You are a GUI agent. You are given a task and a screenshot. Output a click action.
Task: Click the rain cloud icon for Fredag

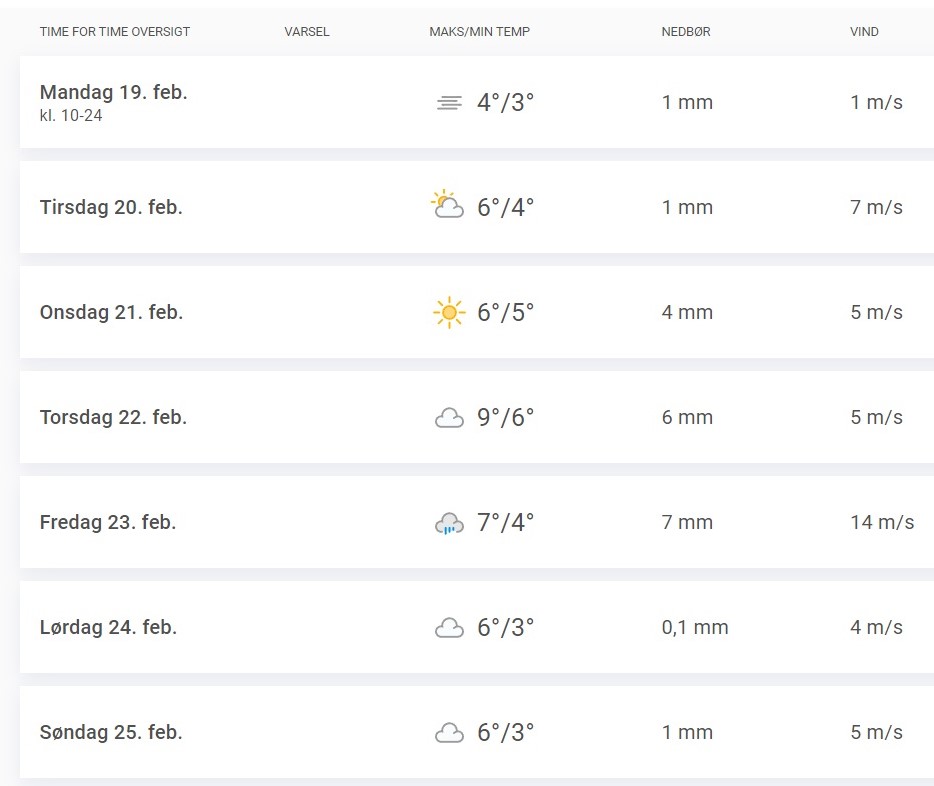tap(449, 523)
